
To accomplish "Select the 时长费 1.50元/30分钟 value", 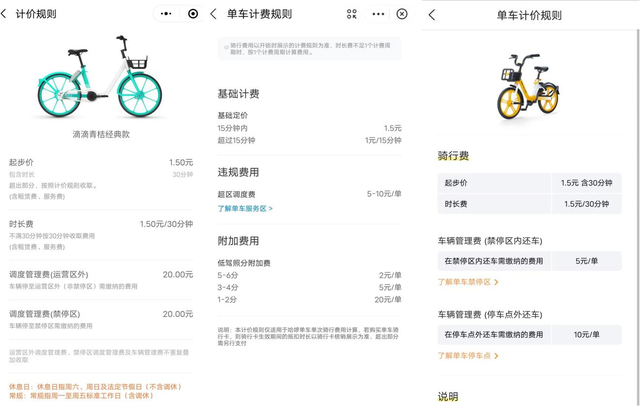I will click(x=166, y=224).
